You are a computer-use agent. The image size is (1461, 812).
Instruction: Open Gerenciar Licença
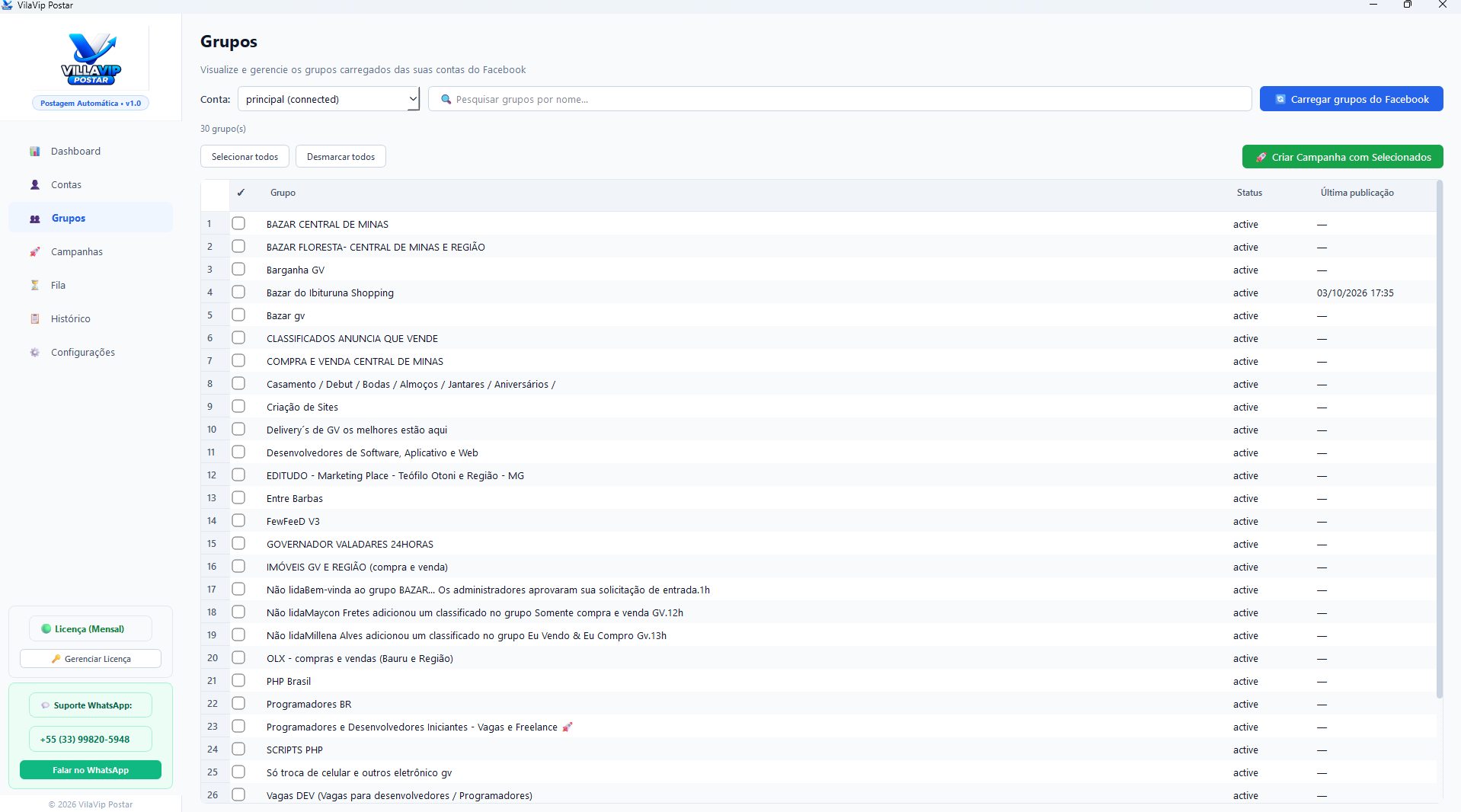pos(91,659)
